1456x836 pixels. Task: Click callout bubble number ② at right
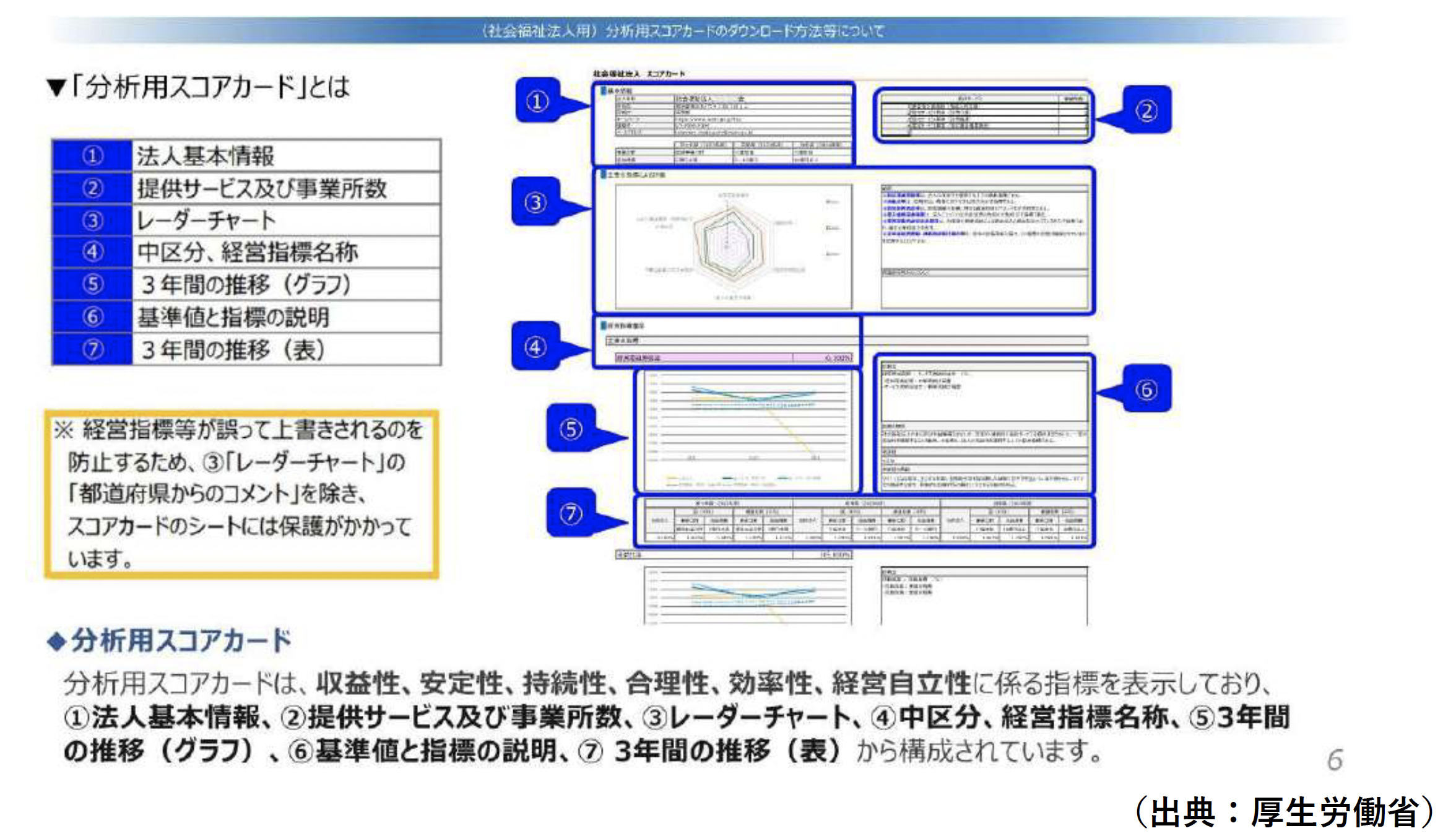[1146, 110]
